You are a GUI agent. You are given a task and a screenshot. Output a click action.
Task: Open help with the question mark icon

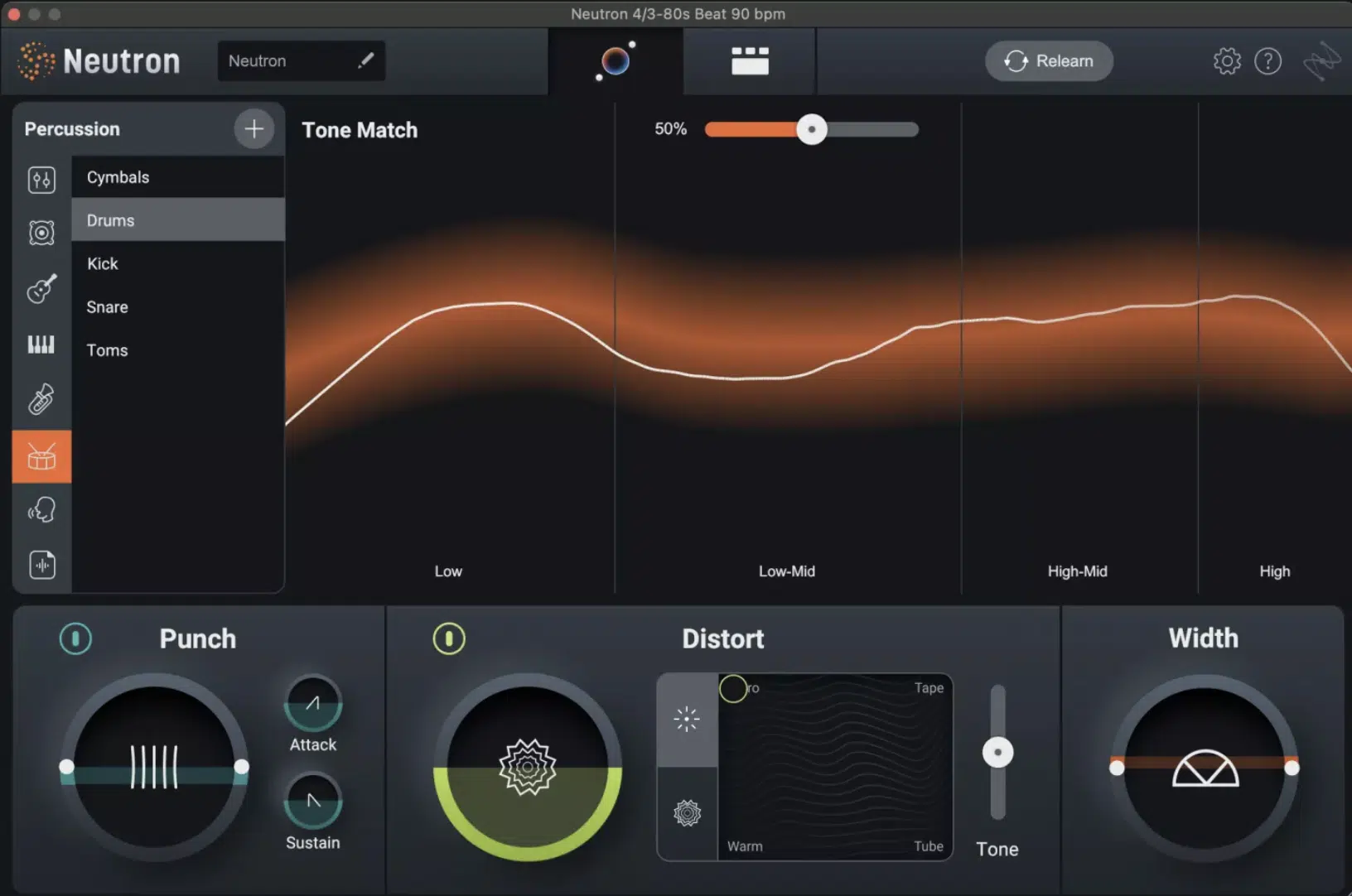(x=1267, y=60)
